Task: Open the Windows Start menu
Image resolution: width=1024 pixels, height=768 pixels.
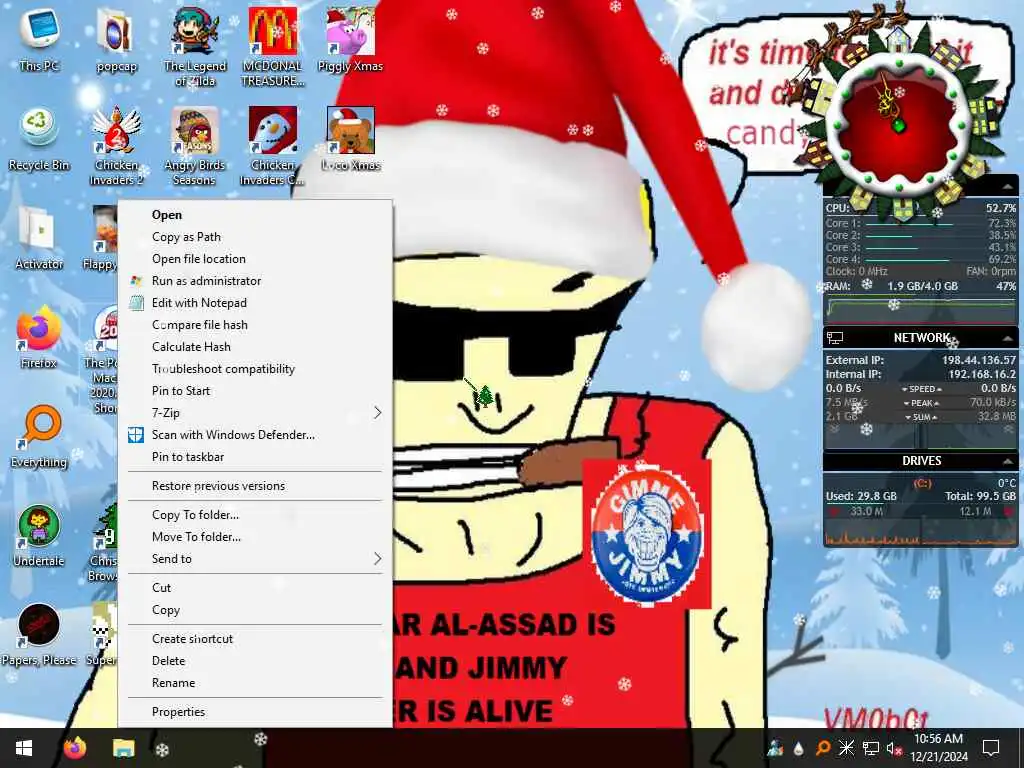Action: coord(24,748)
